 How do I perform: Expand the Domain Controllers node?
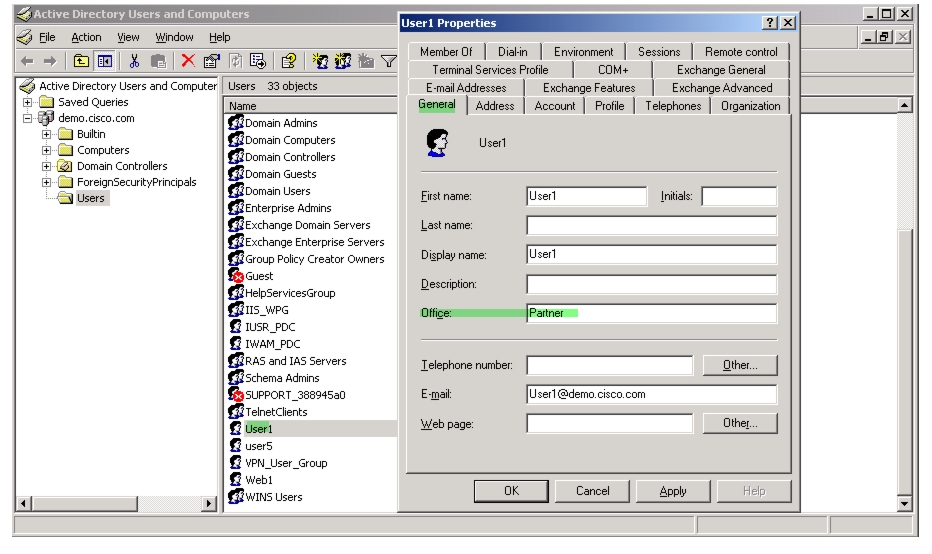tap(46, 166)
